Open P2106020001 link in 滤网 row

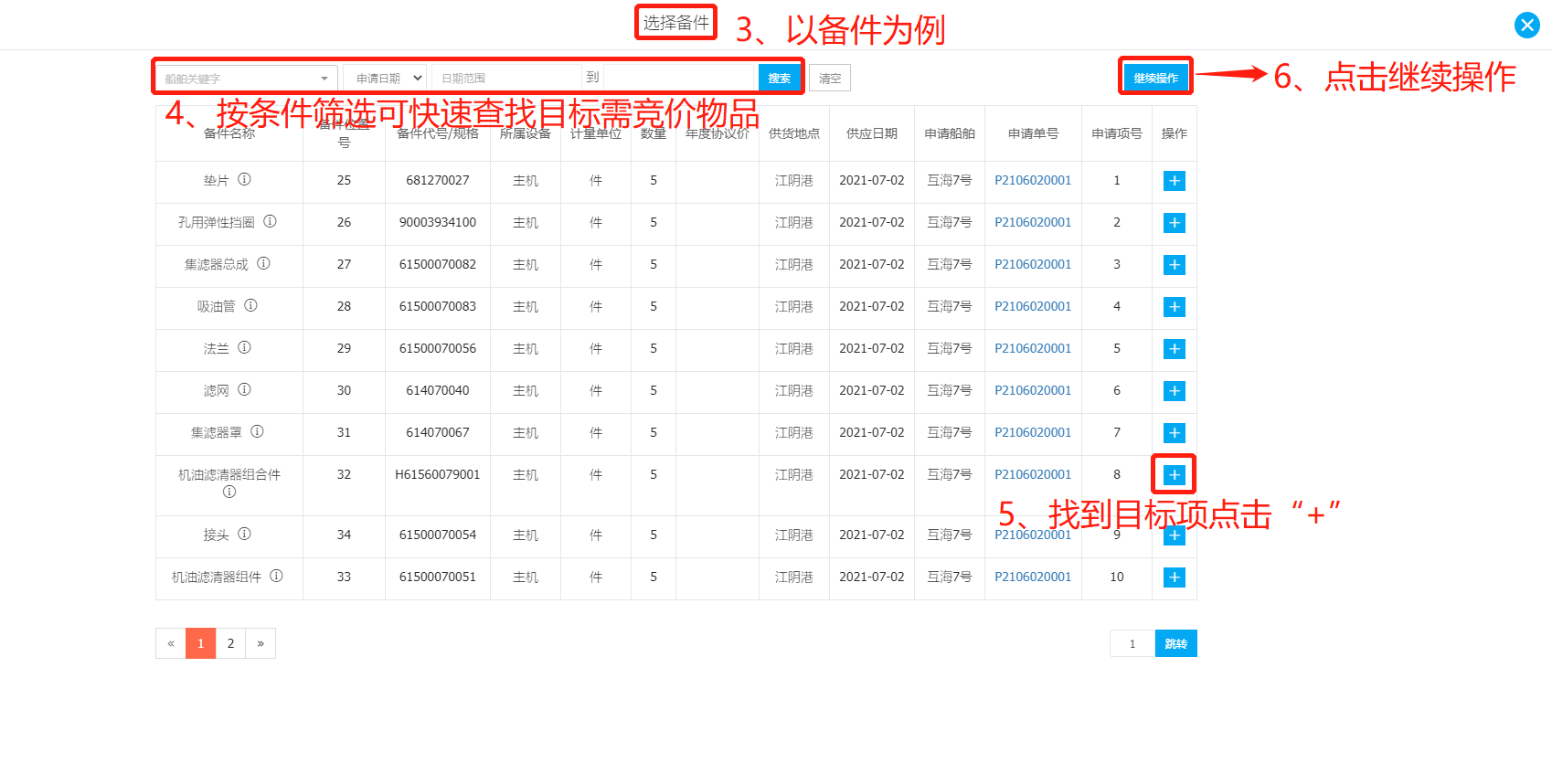(1033, 391)
